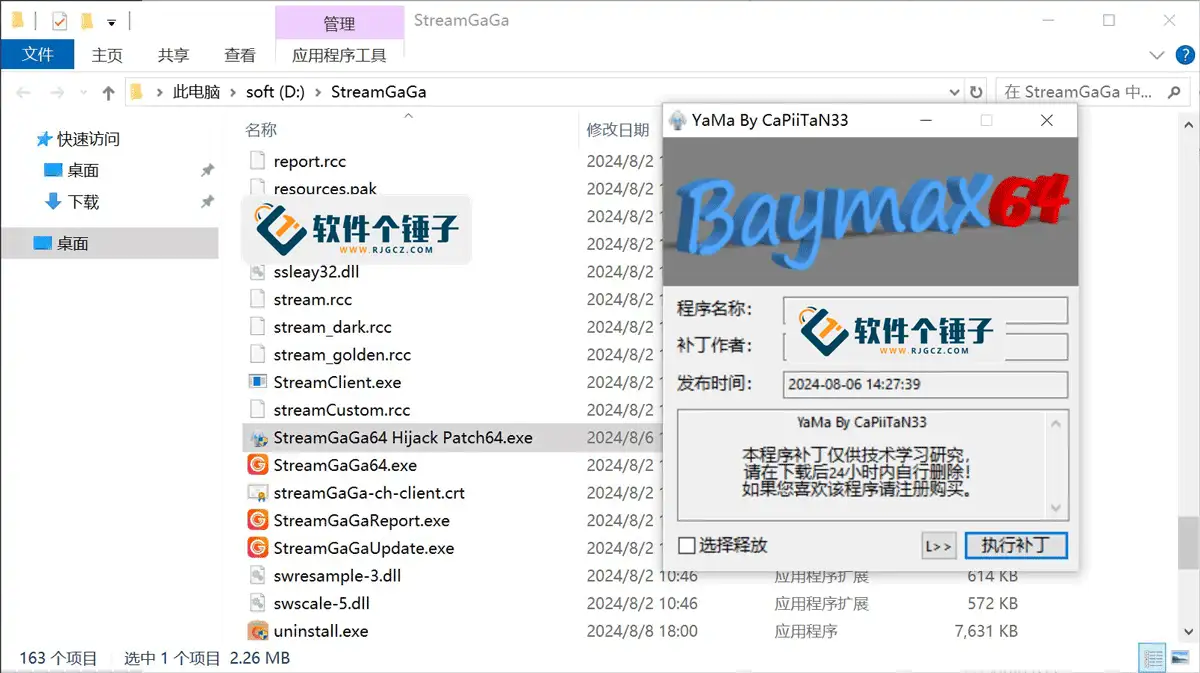The image size is (1200, 673).
Task: Launch the uninstall.exe icon
Action: [x=258, y=631]
